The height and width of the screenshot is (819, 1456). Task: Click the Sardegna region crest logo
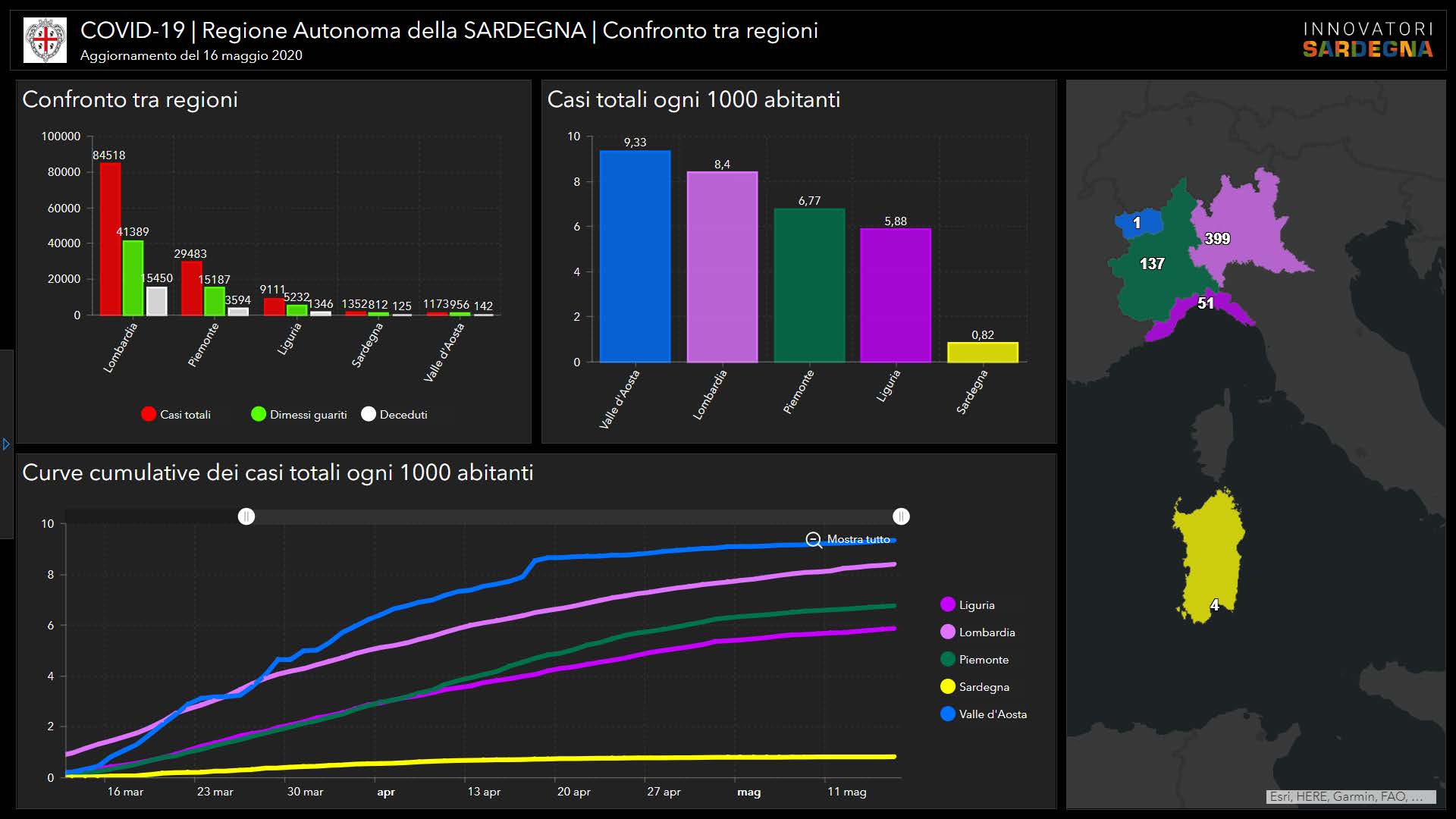45,40
